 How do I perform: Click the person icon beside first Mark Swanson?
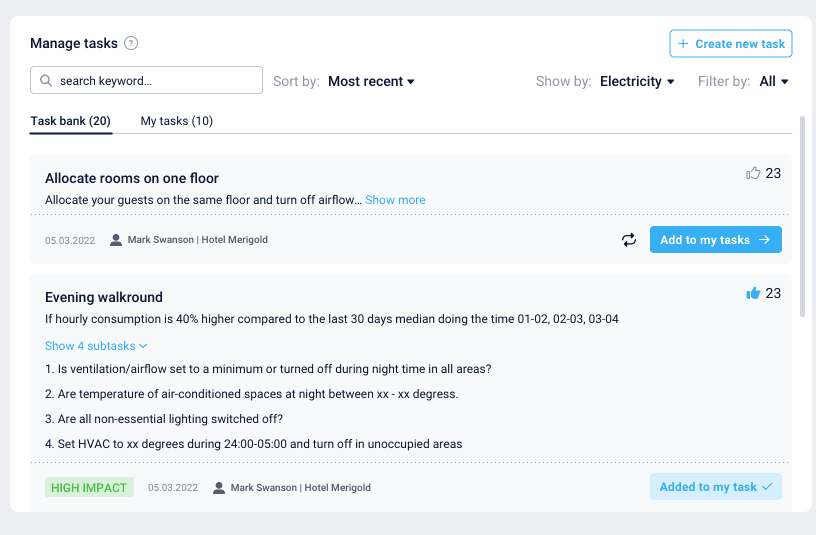[116, 240]
